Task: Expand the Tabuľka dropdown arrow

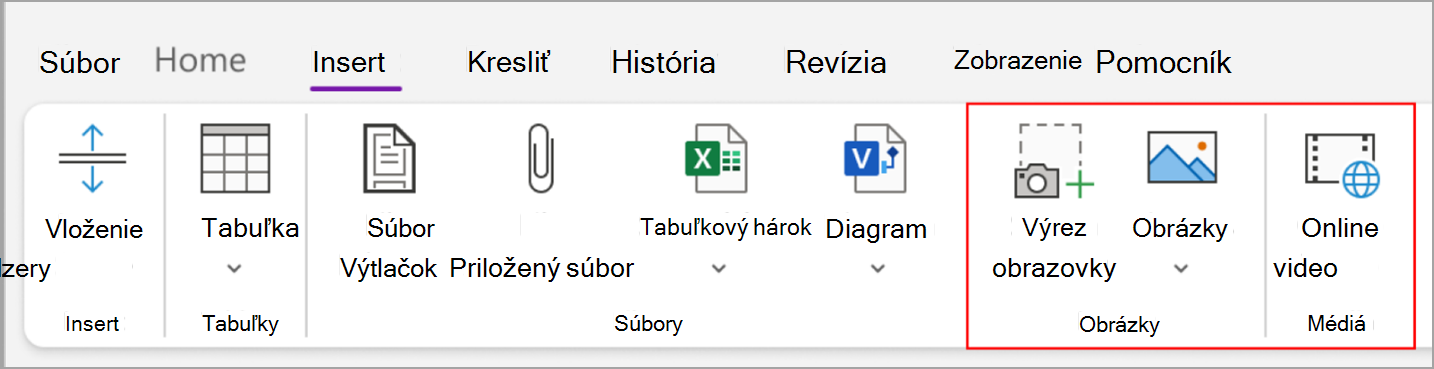Action: point(235,268)
